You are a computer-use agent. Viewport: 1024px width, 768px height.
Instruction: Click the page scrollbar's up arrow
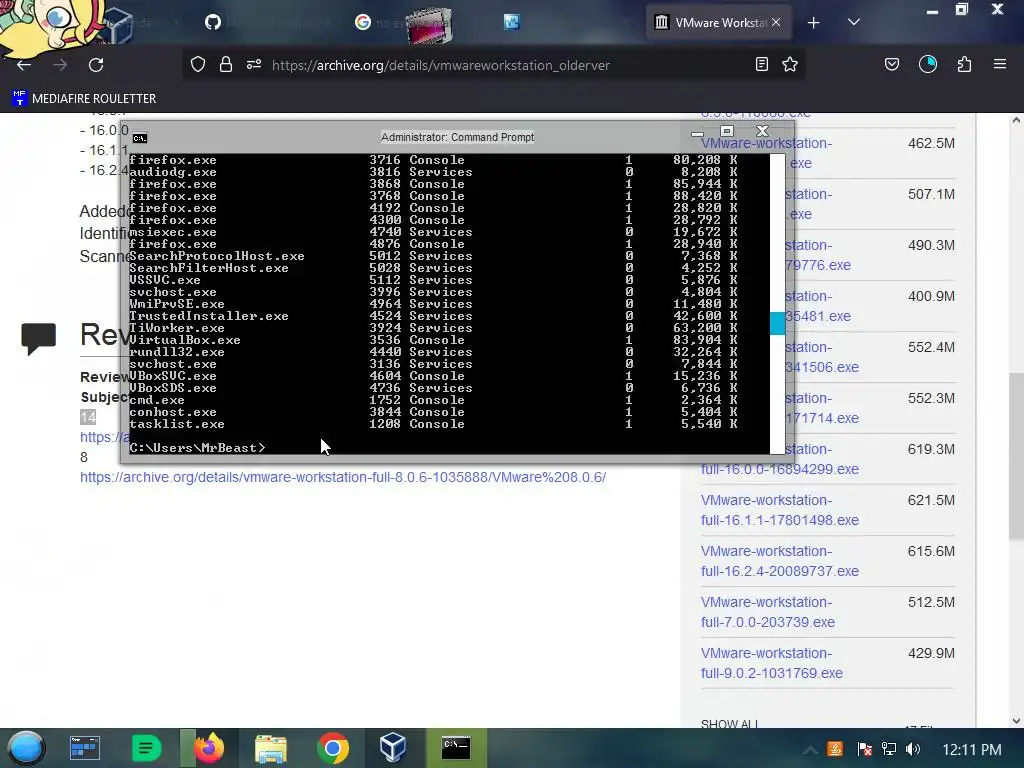[1016, 120]
